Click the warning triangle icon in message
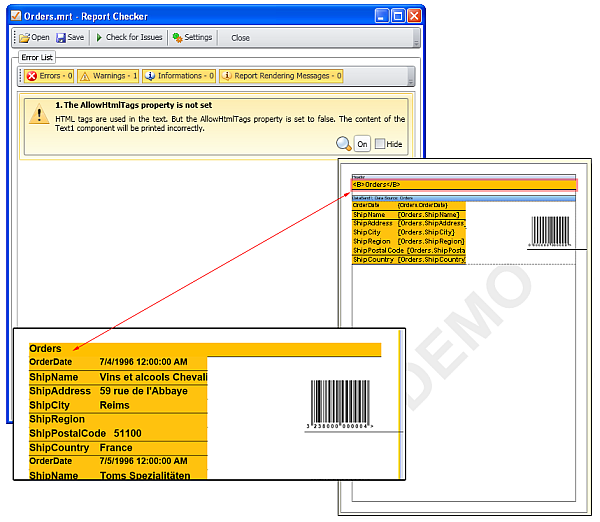The width and height of the screenshot is (600, 522). tap(39, 114)
